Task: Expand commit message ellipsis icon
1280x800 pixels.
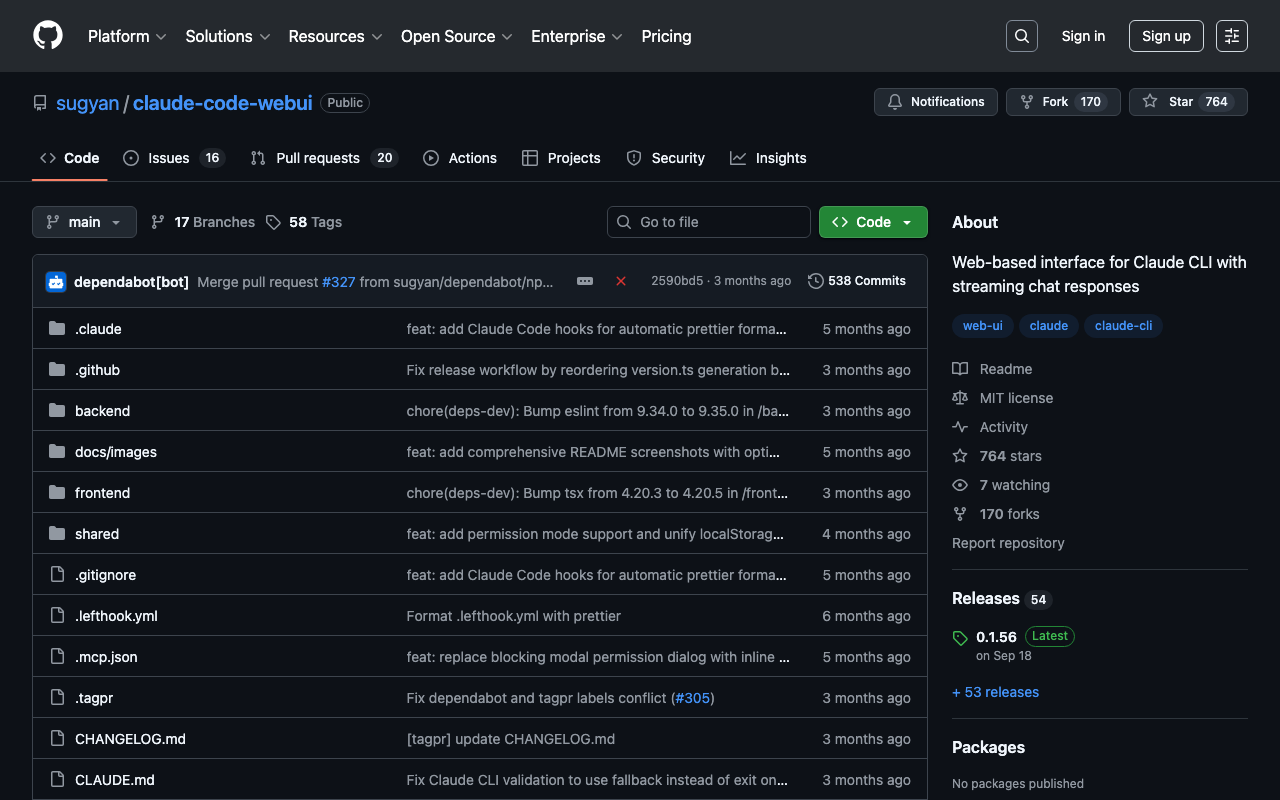Action: (x=585, y=282)
